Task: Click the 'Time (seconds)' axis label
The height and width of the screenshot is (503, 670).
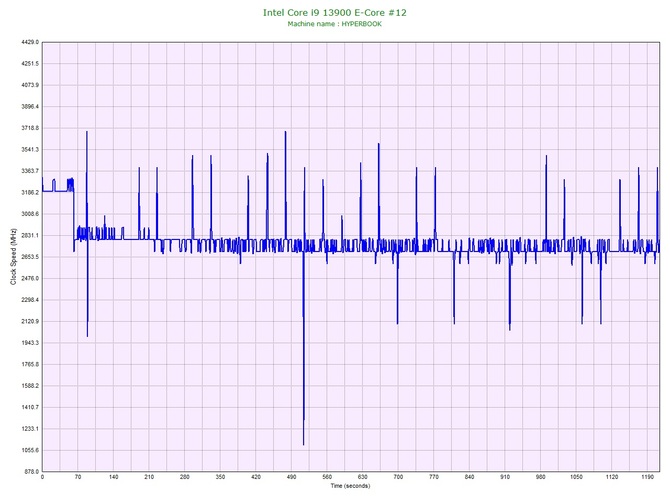Action: 350,486
